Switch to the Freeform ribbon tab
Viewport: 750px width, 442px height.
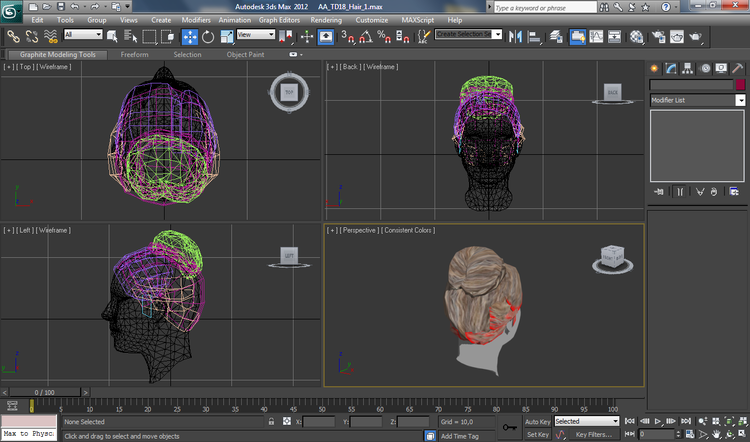click(x=134, y=55)
